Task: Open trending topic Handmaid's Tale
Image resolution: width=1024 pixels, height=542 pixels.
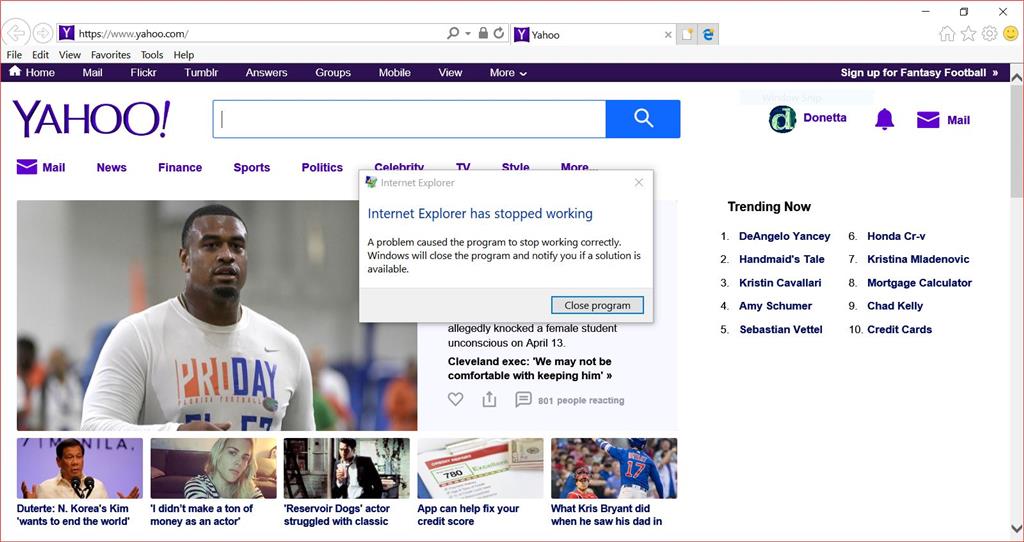Action: [782, 259]
